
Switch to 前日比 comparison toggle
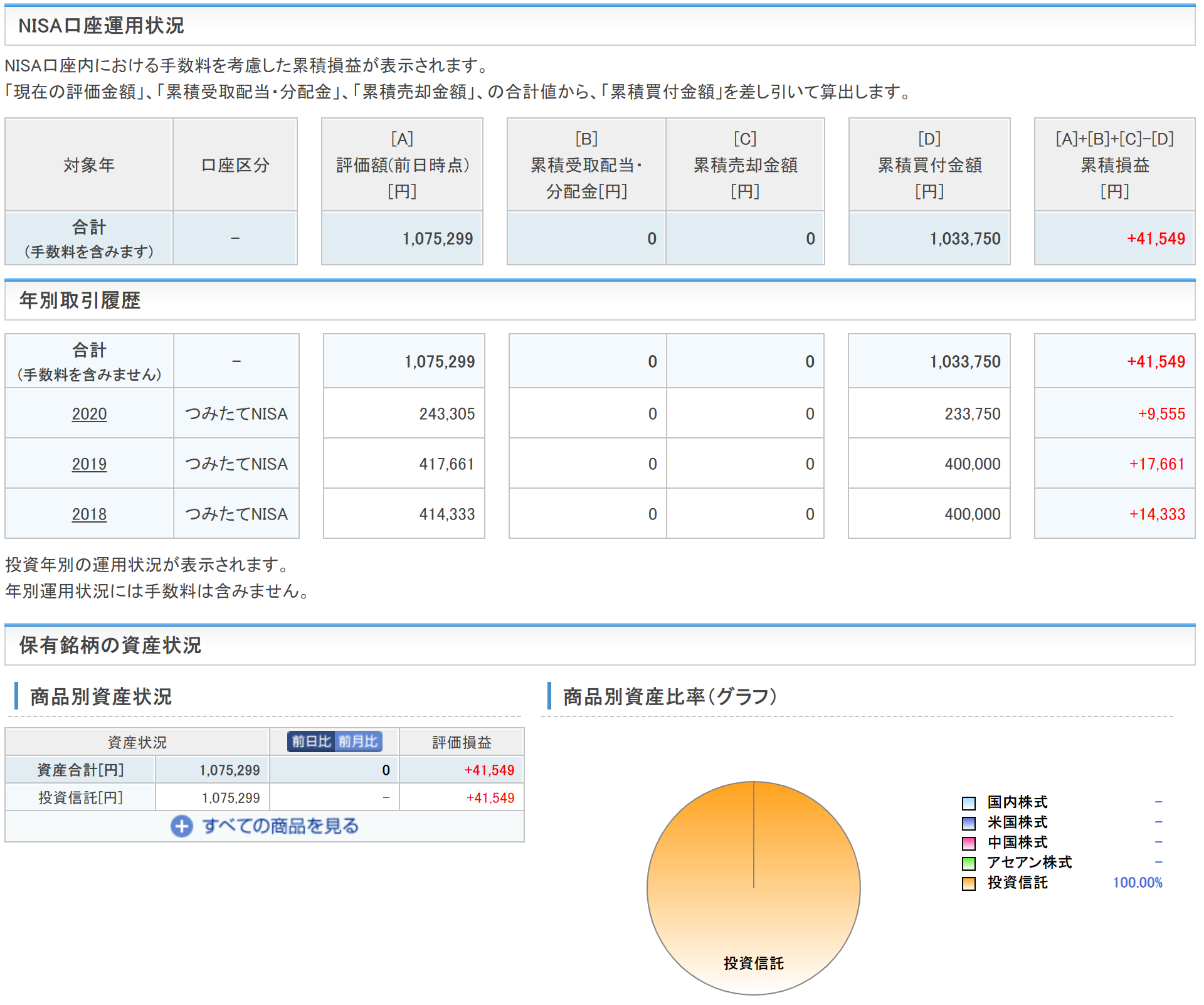311,742
